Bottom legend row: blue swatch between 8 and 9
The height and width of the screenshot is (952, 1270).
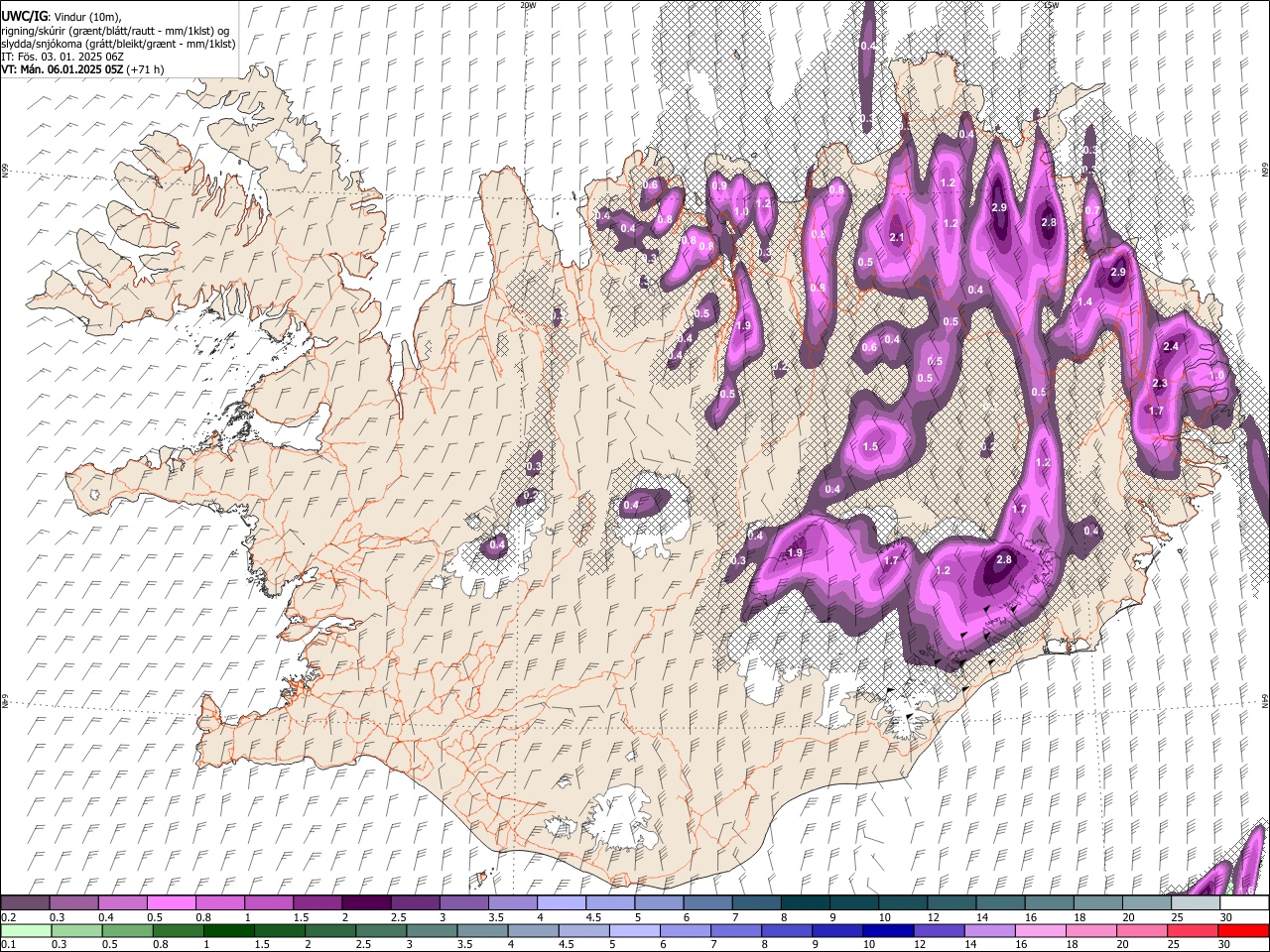[787, 930]
